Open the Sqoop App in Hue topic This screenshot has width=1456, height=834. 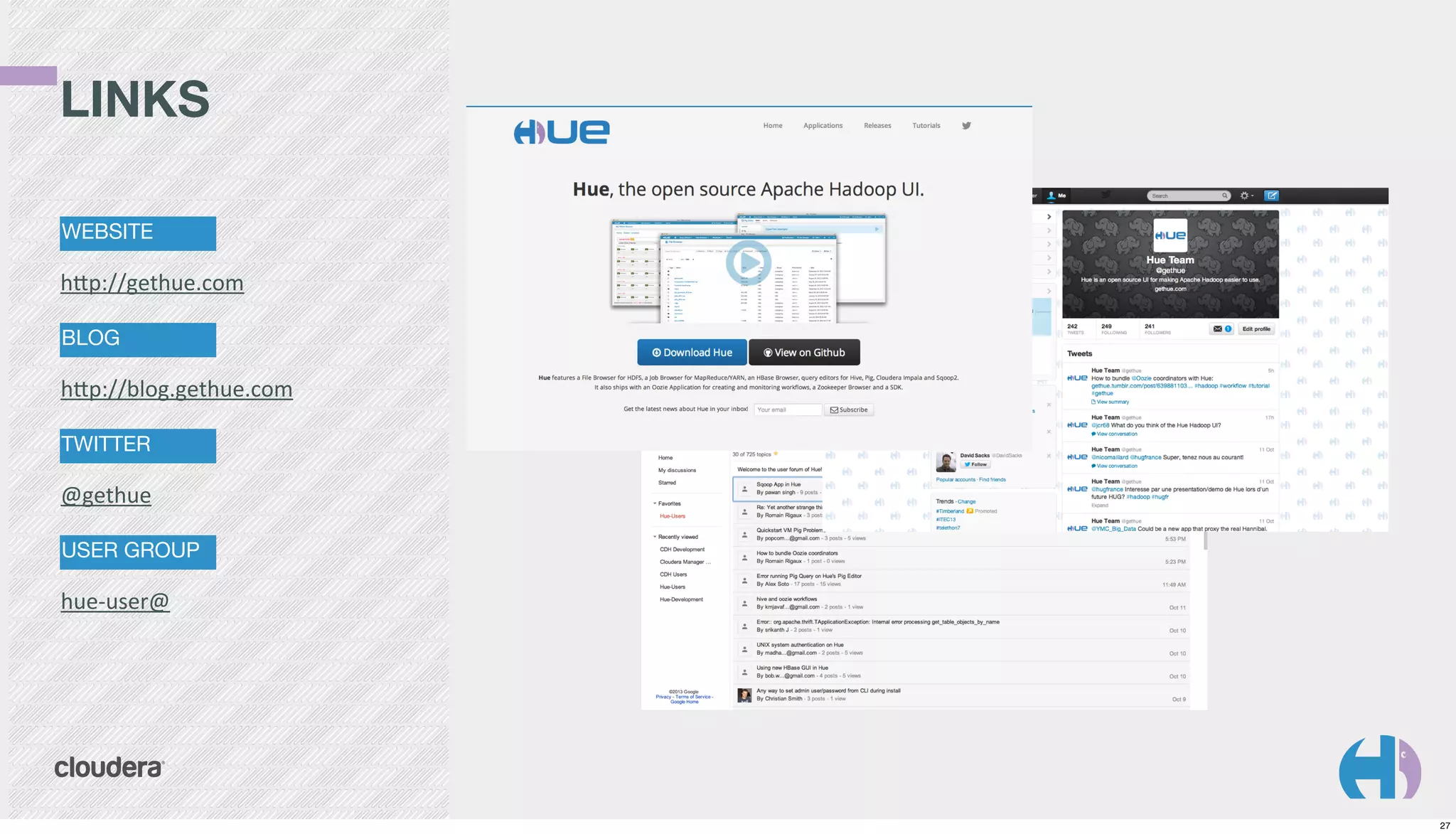[778, 488]
